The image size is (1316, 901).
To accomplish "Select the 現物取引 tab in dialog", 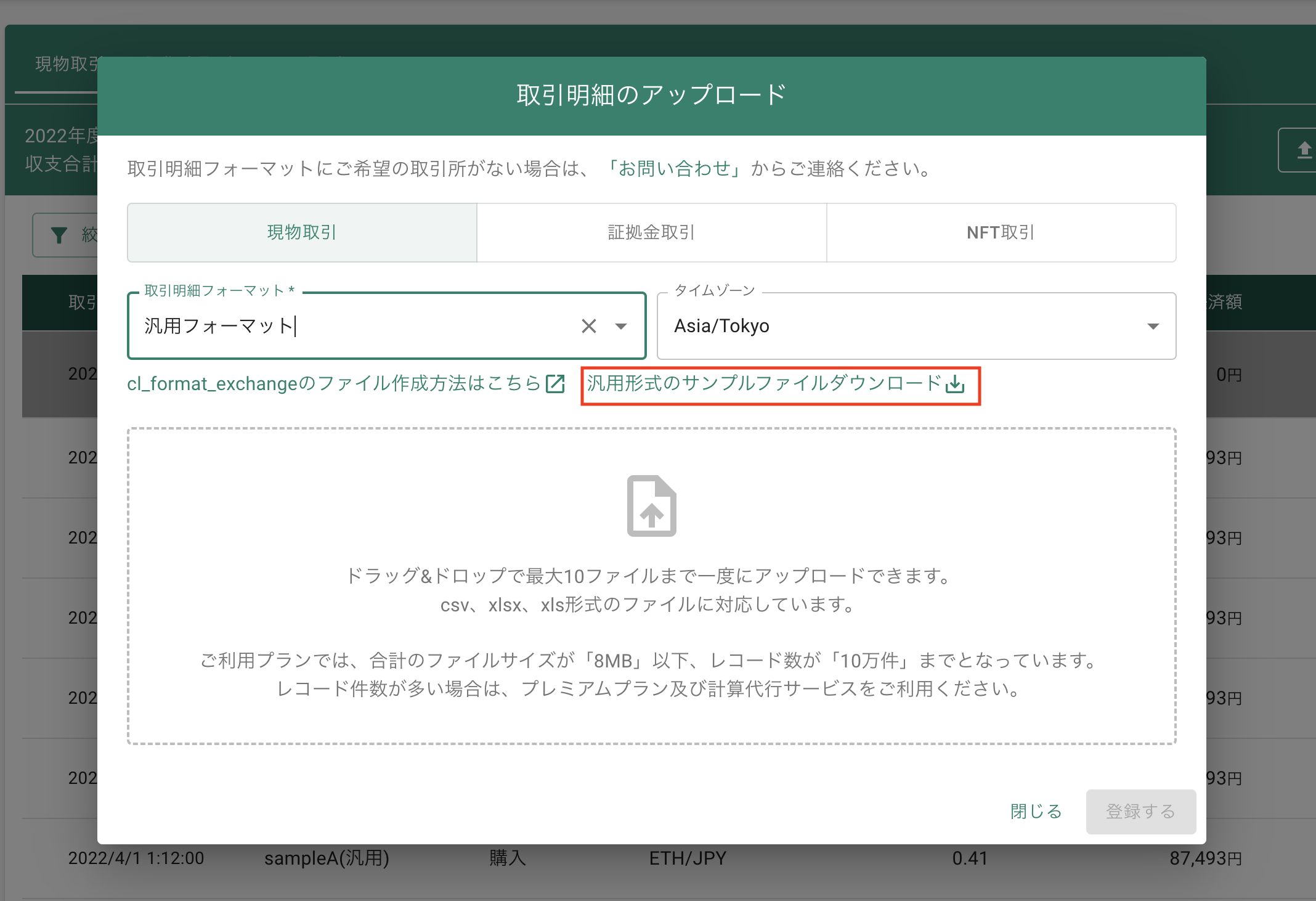I will tap(302, 232).
